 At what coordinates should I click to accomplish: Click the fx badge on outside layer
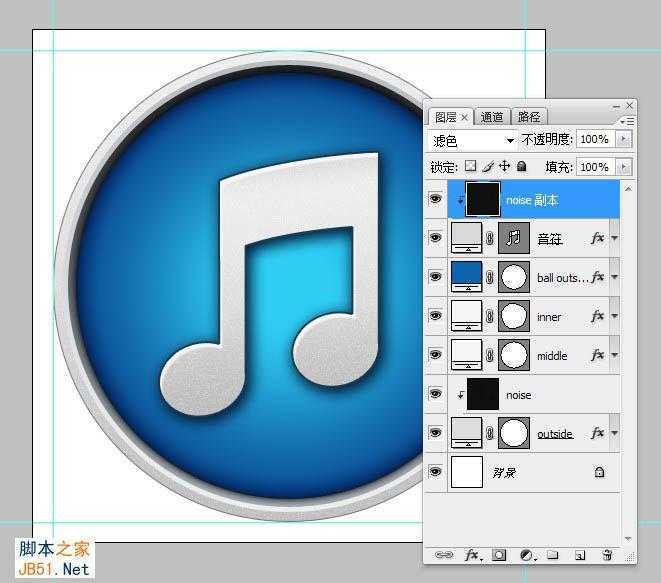597,433
